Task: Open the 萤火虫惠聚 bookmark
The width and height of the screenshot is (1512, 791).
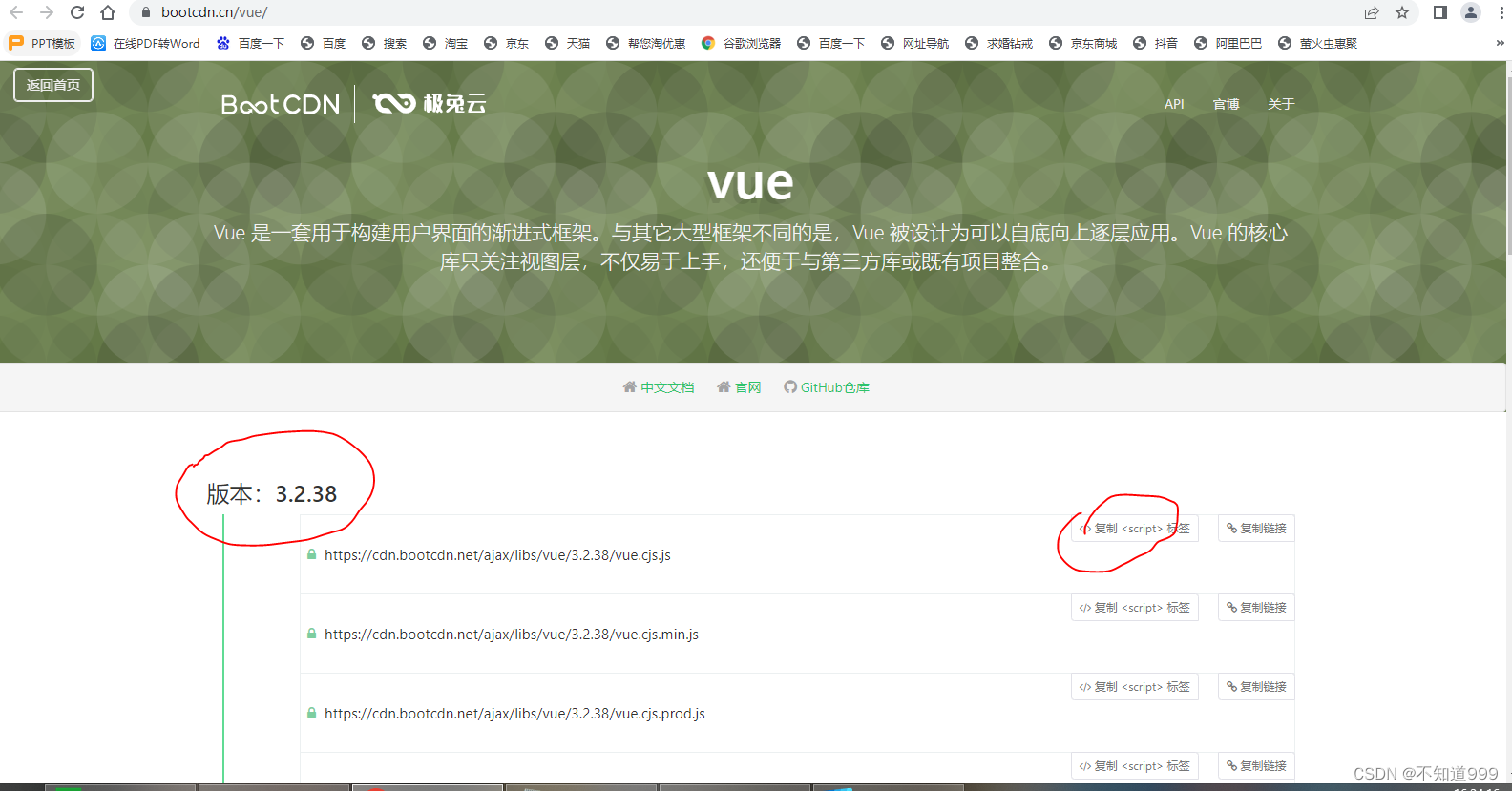Action: tap(1317, 43)
